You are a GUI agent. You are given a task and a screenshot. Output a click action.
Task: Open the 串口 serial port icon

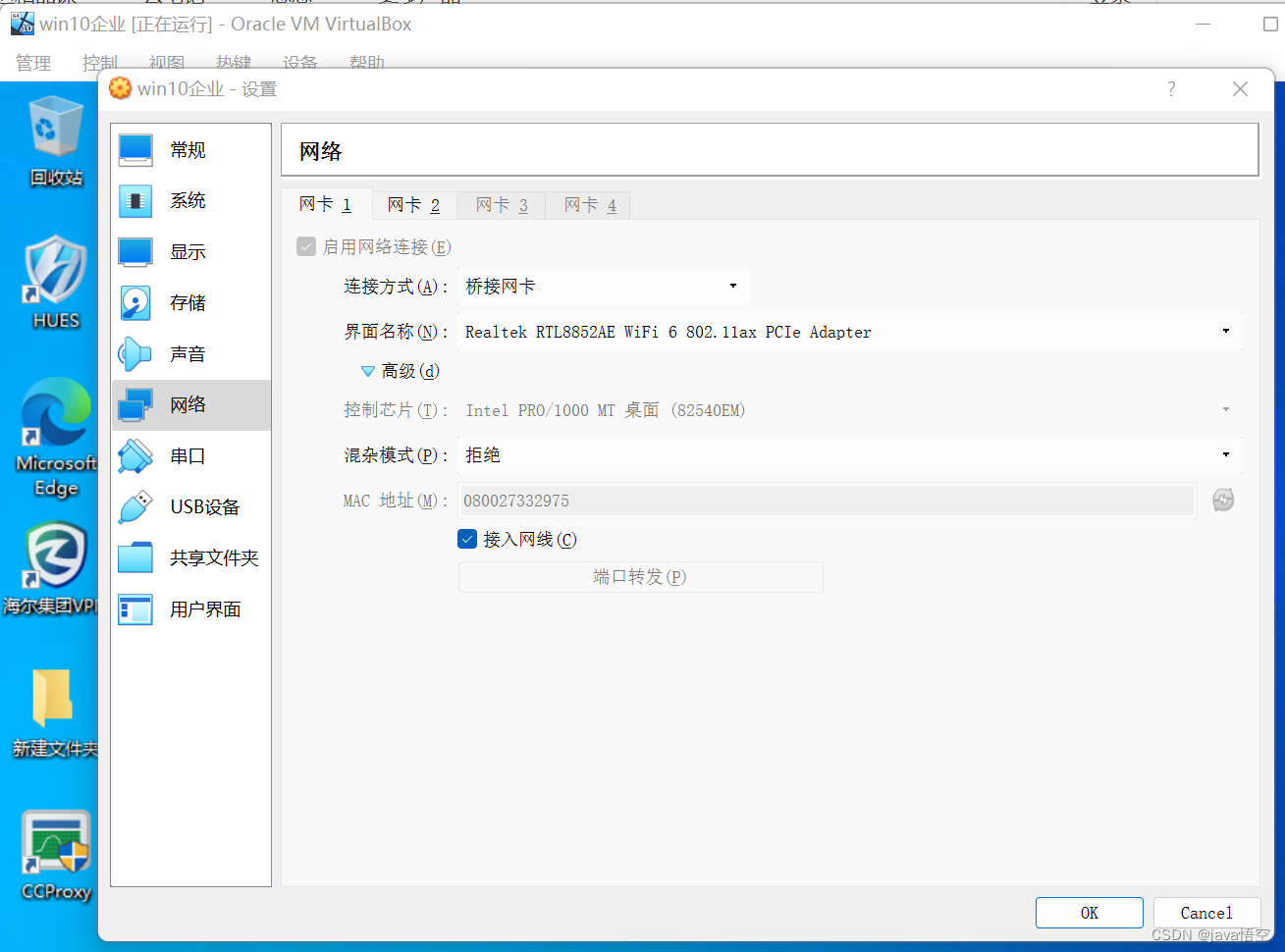(135, 455)
